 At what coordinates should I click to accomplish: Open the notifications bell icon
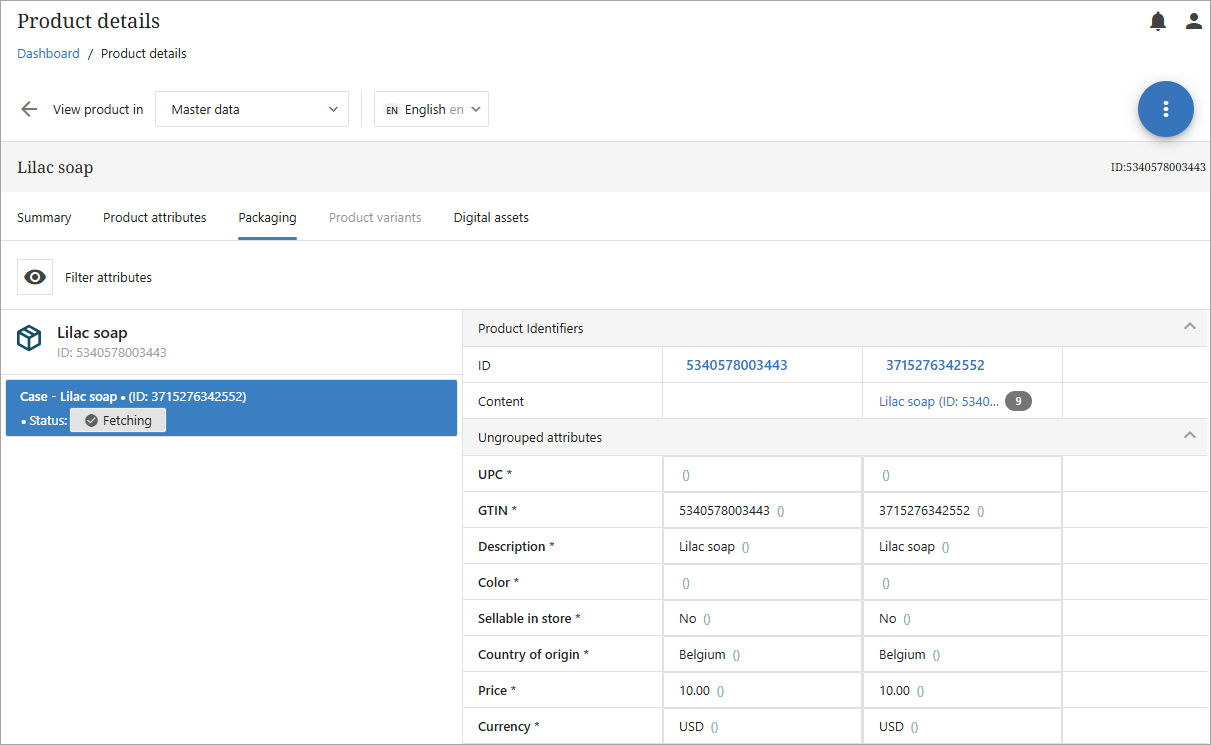pos(1158,21)
